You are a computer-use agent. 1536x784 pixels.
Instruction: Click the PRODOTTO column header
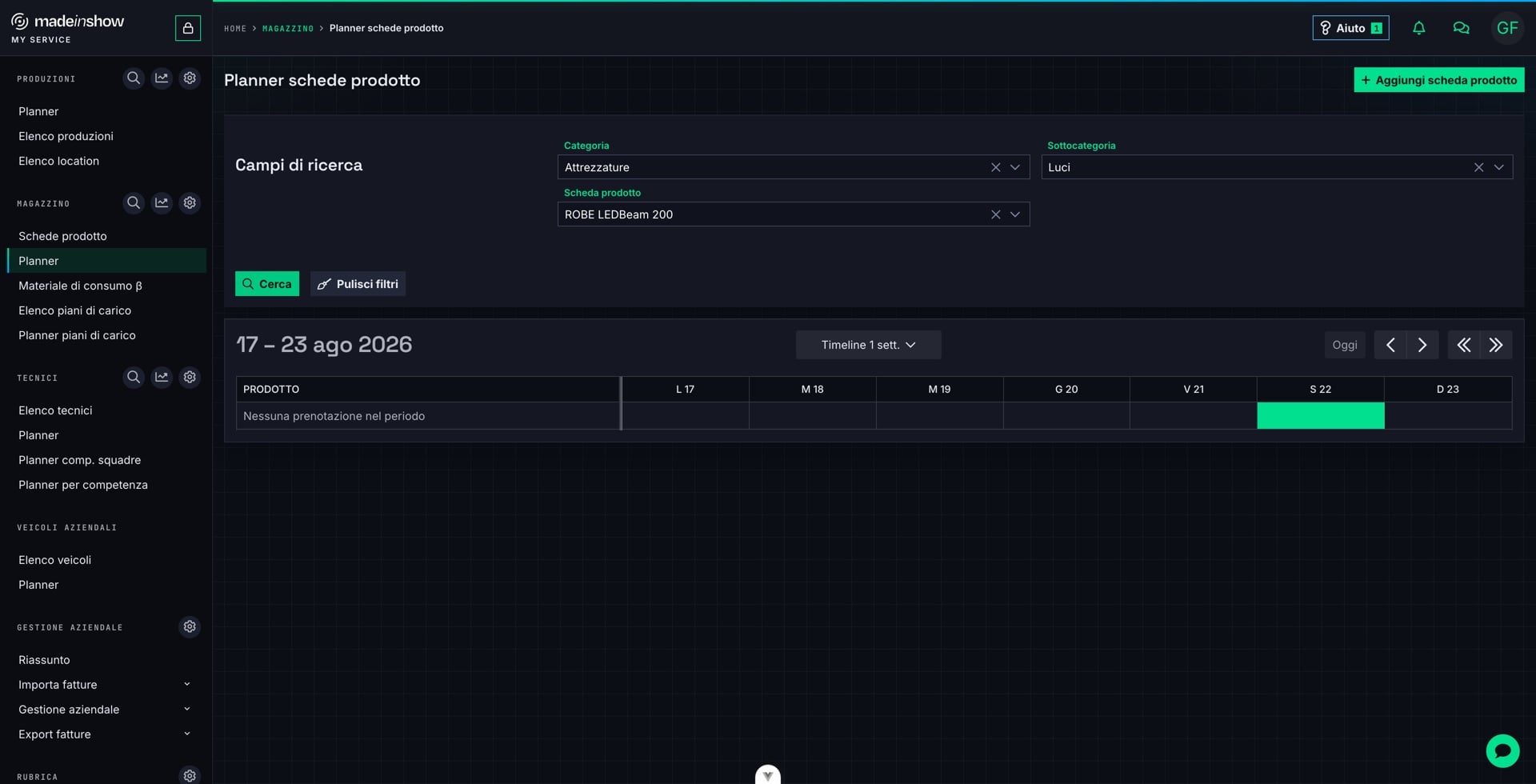[x=428, y=389]
